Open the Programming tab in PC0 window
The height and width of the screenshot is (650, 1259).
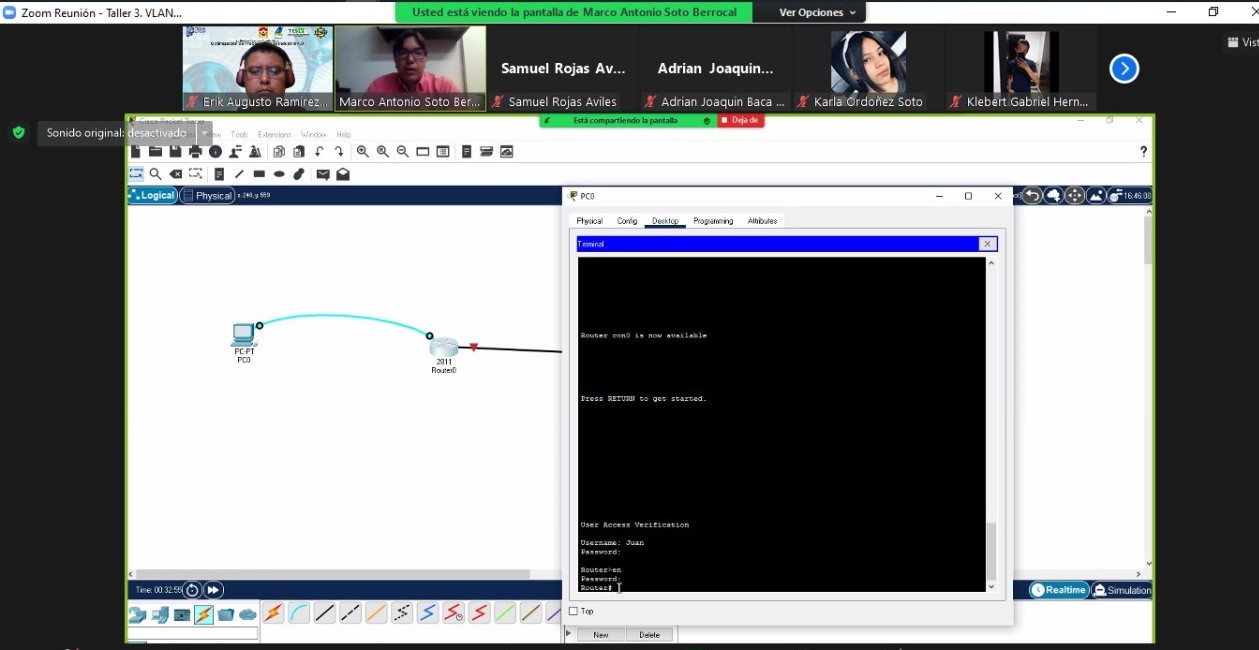point(713,221)
